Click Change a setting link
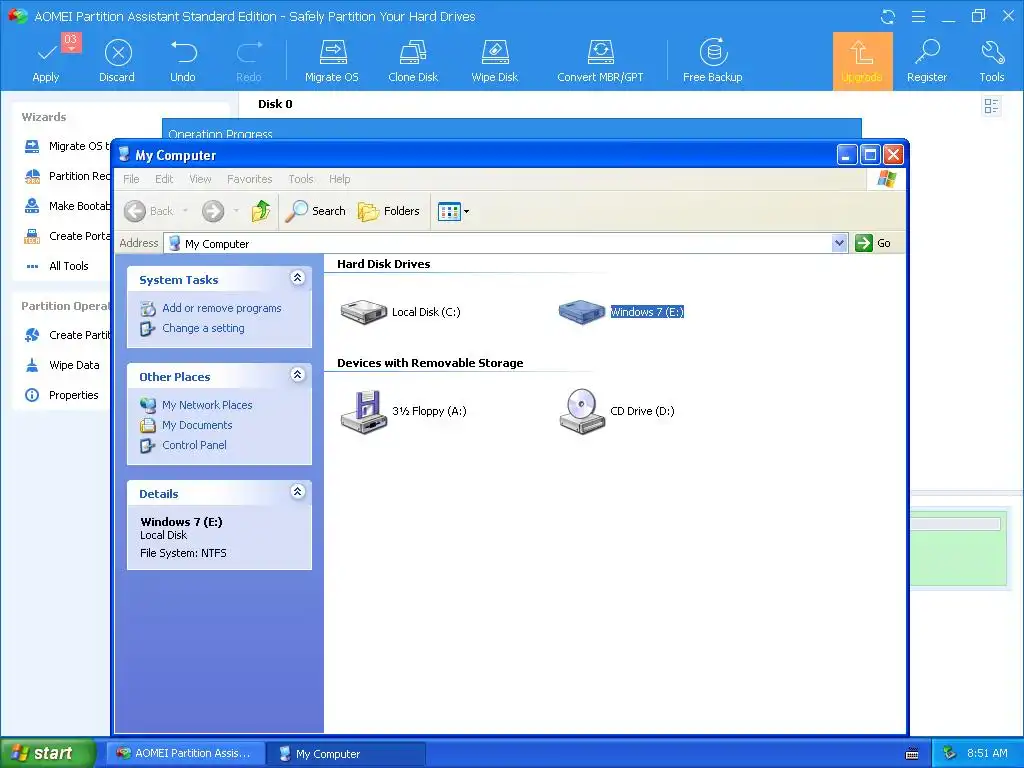 coord(203,328)
